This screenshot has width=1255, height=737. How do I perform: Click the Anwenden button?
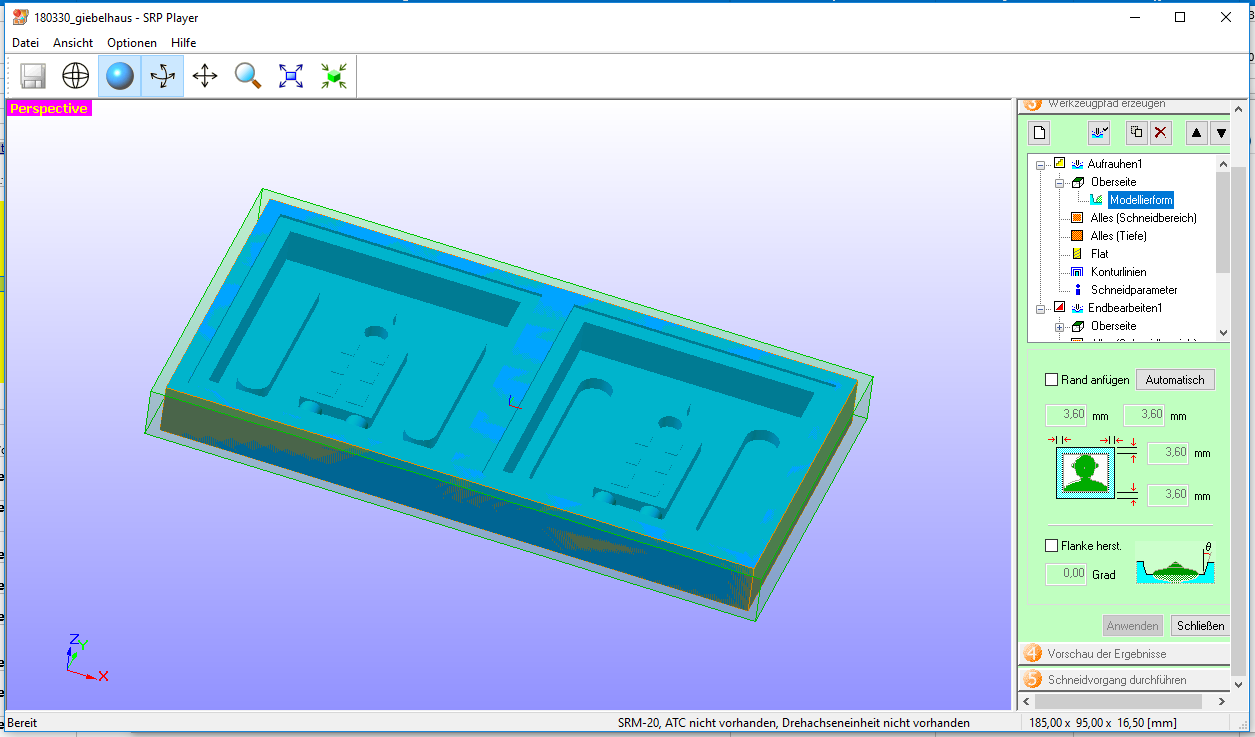(x=1133, y=626)
